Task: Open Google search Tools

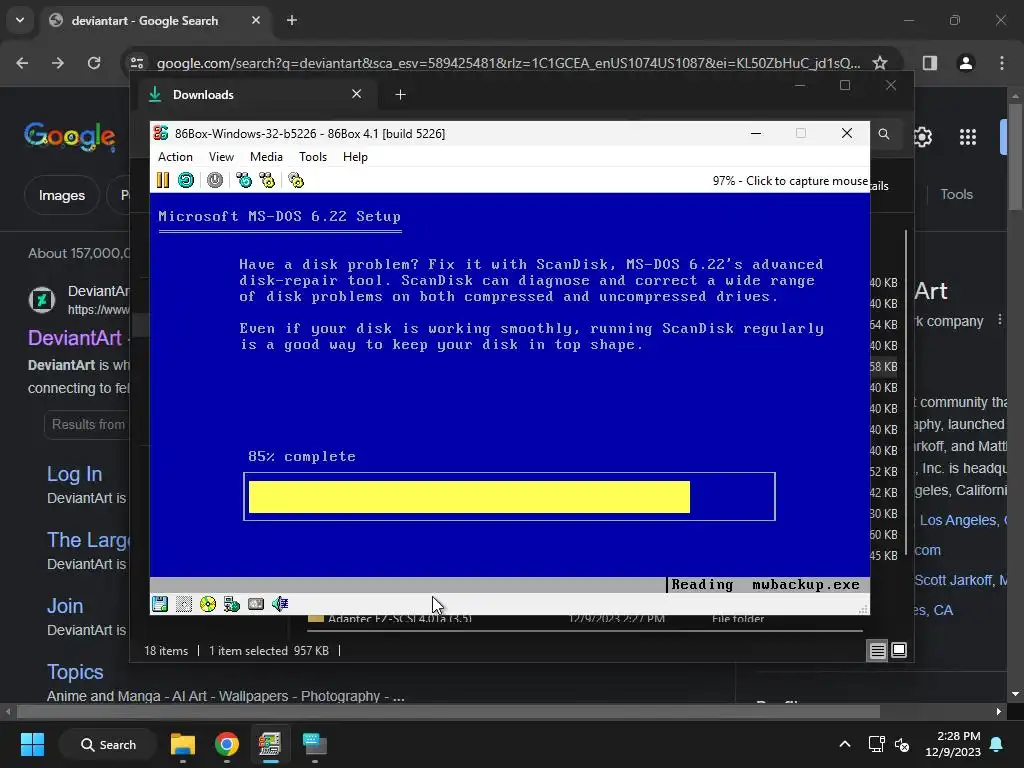Action: [x=956, y=195]
